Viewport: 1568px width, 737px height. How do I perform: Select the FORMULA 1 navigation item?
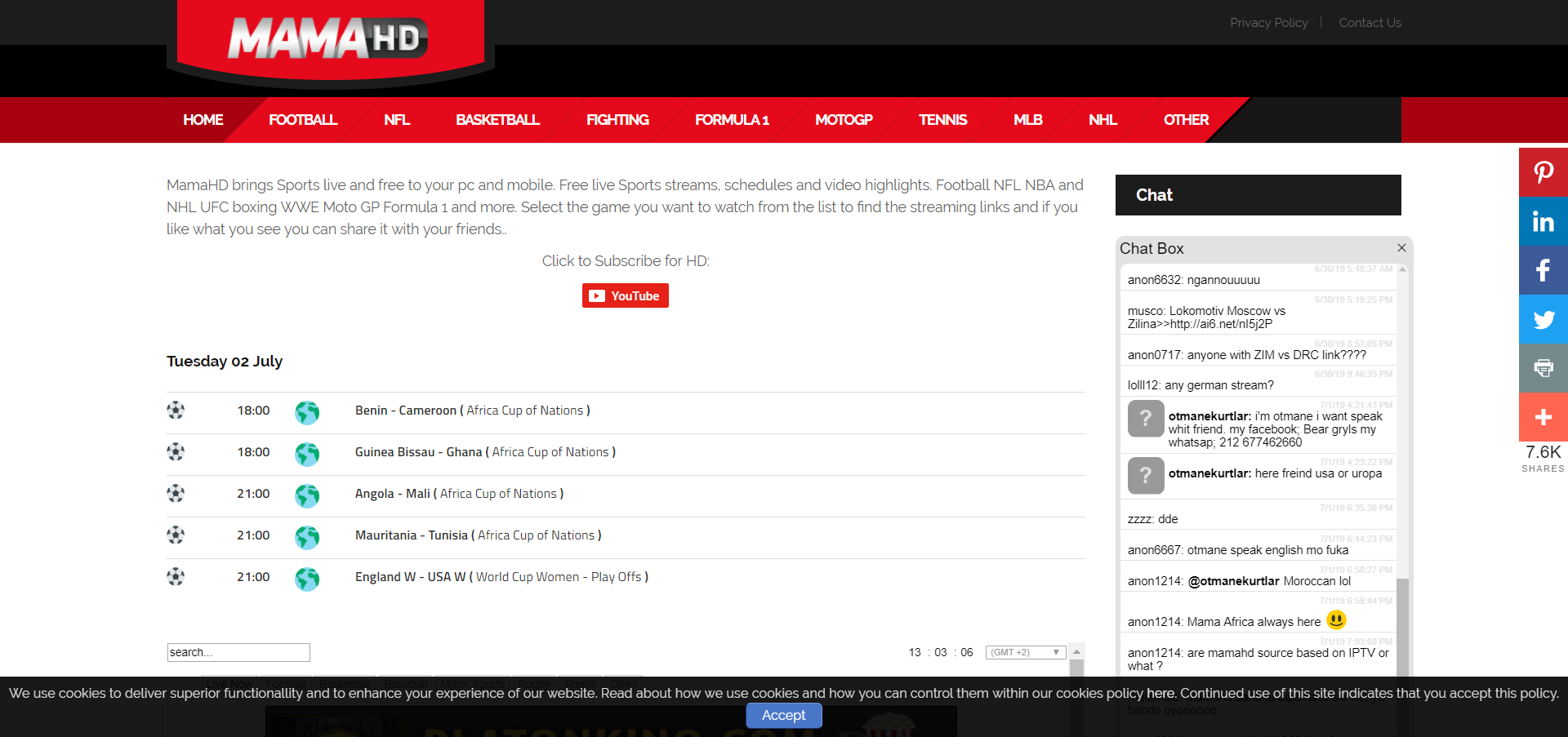tap(732, 120)
